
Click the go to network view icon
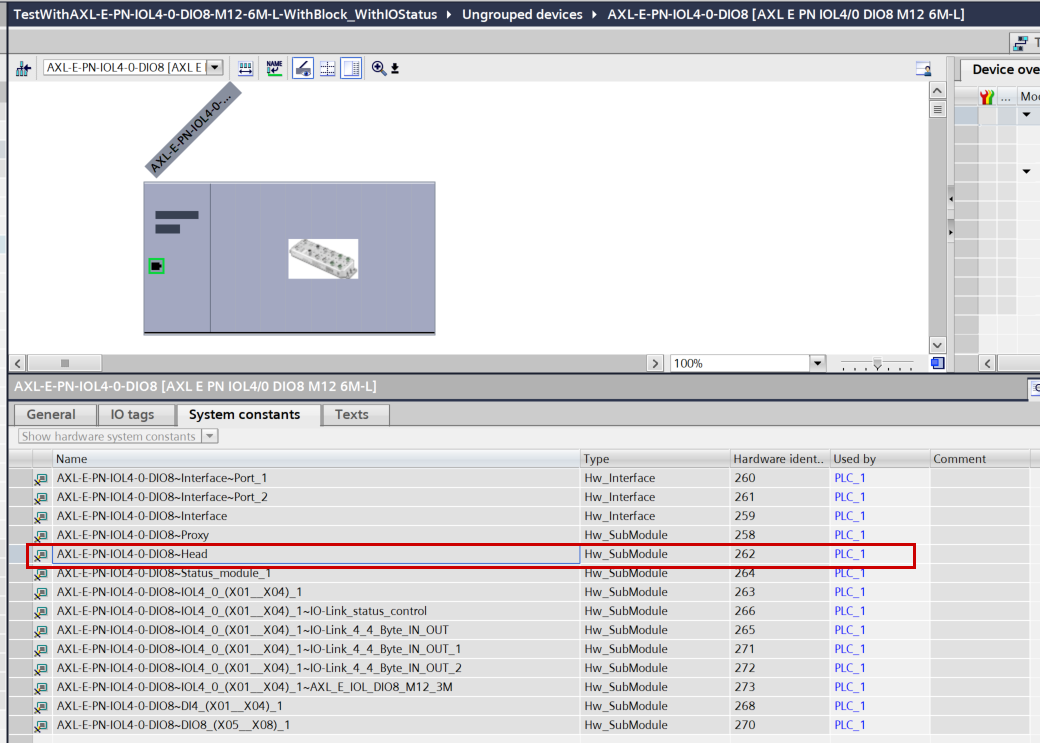click(24, 68)
